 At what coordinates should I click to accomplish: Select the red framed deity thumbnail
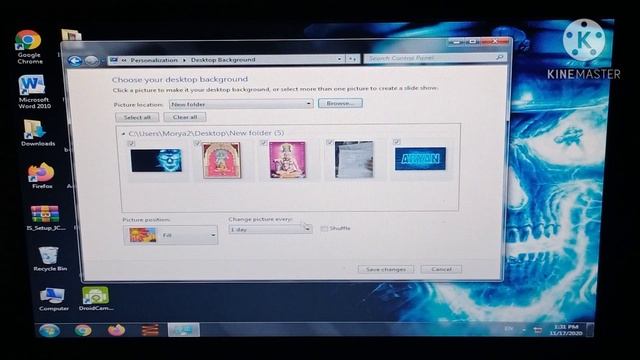pos(222,160)
